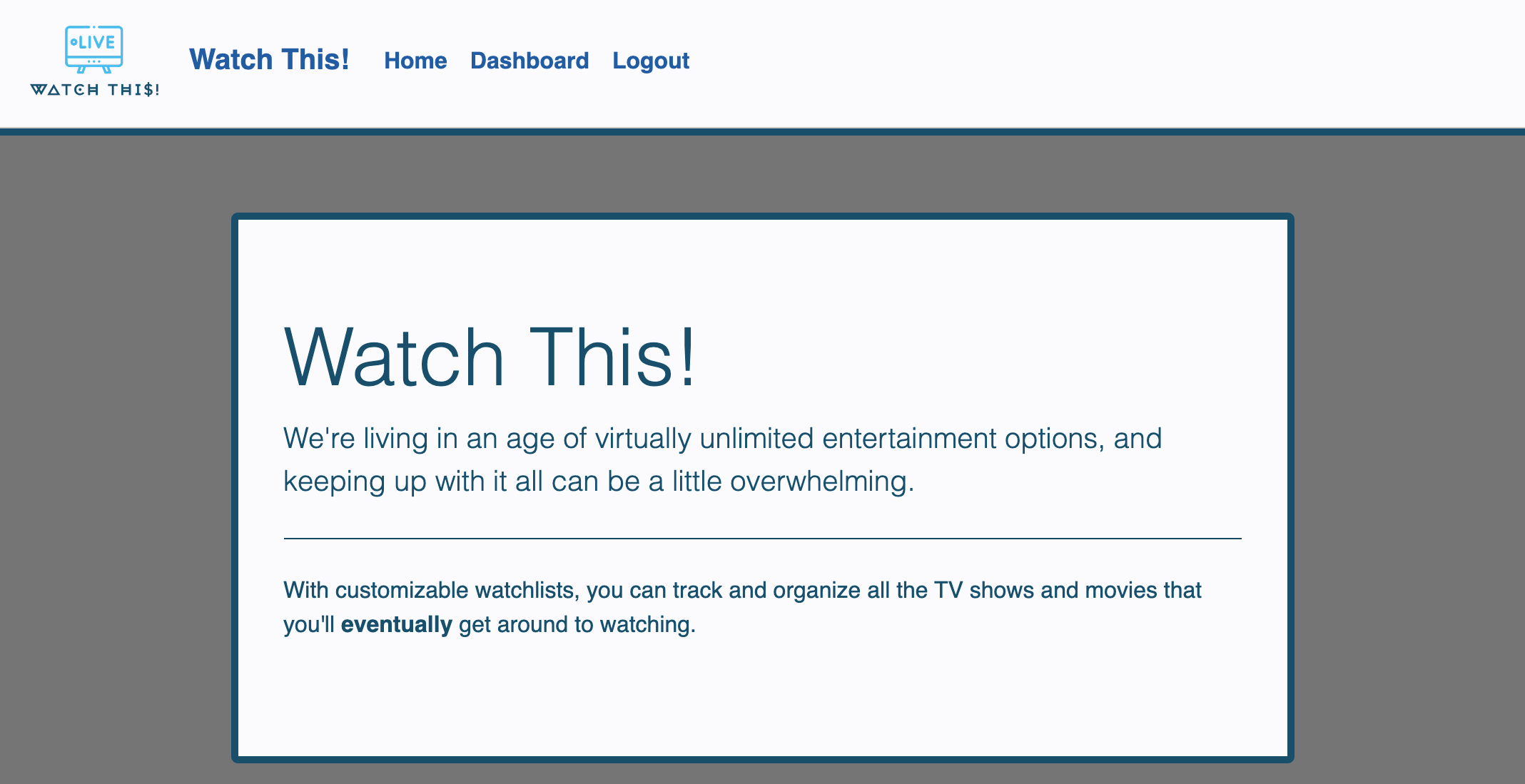This screenshot has width=1525, height=784.
Task: Click the dark blue stripe beneath the navbar
Action: click(x=762, y=132)
